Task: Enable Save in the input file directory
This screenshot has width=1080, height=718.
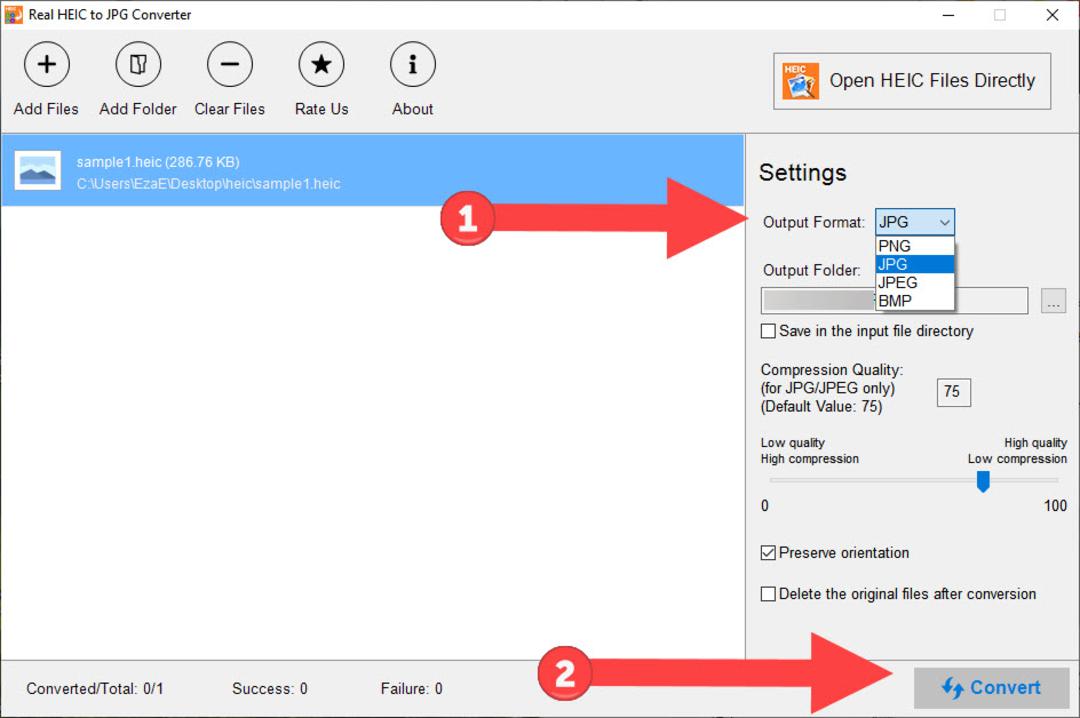Action: coord(768,331)
